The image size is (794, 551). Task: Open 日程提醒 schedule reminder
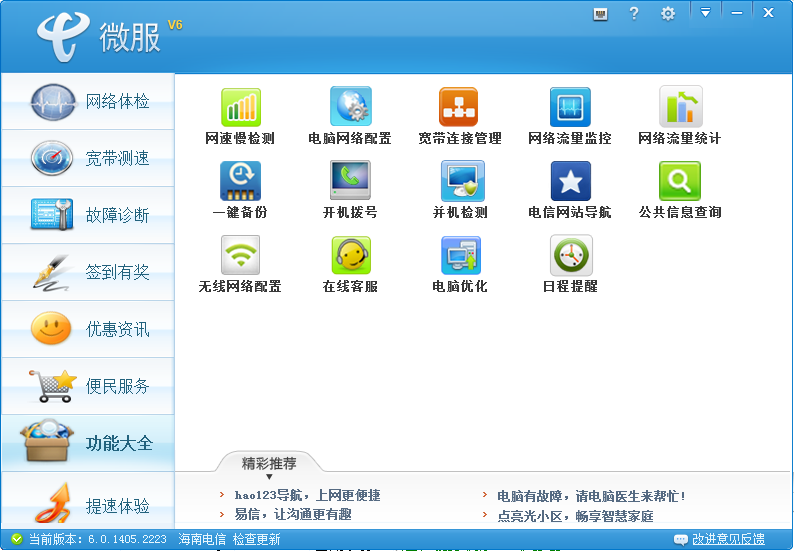[570, 264]
